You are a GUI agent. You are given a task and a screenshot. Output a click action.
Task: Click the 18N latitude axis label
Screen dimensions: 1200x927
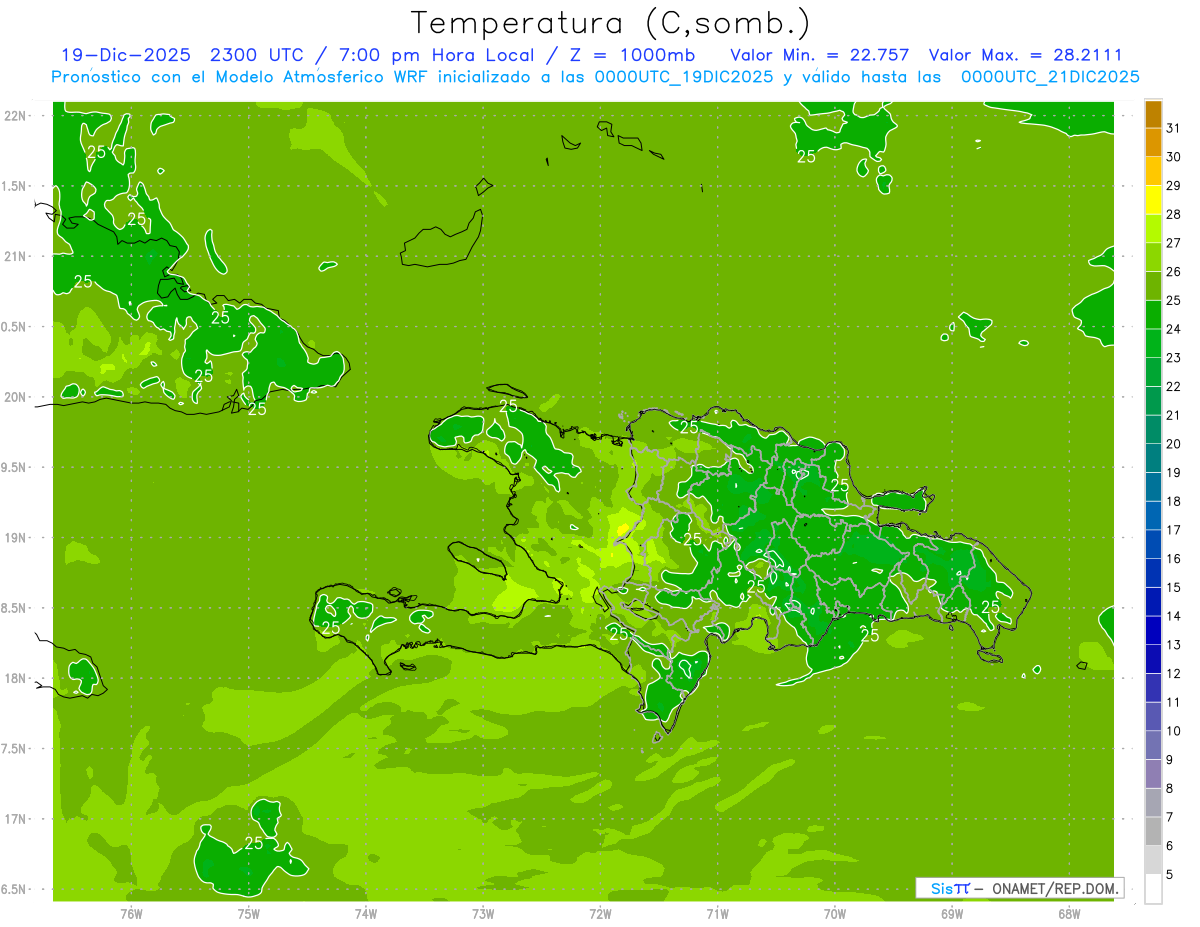pos(15,678)
